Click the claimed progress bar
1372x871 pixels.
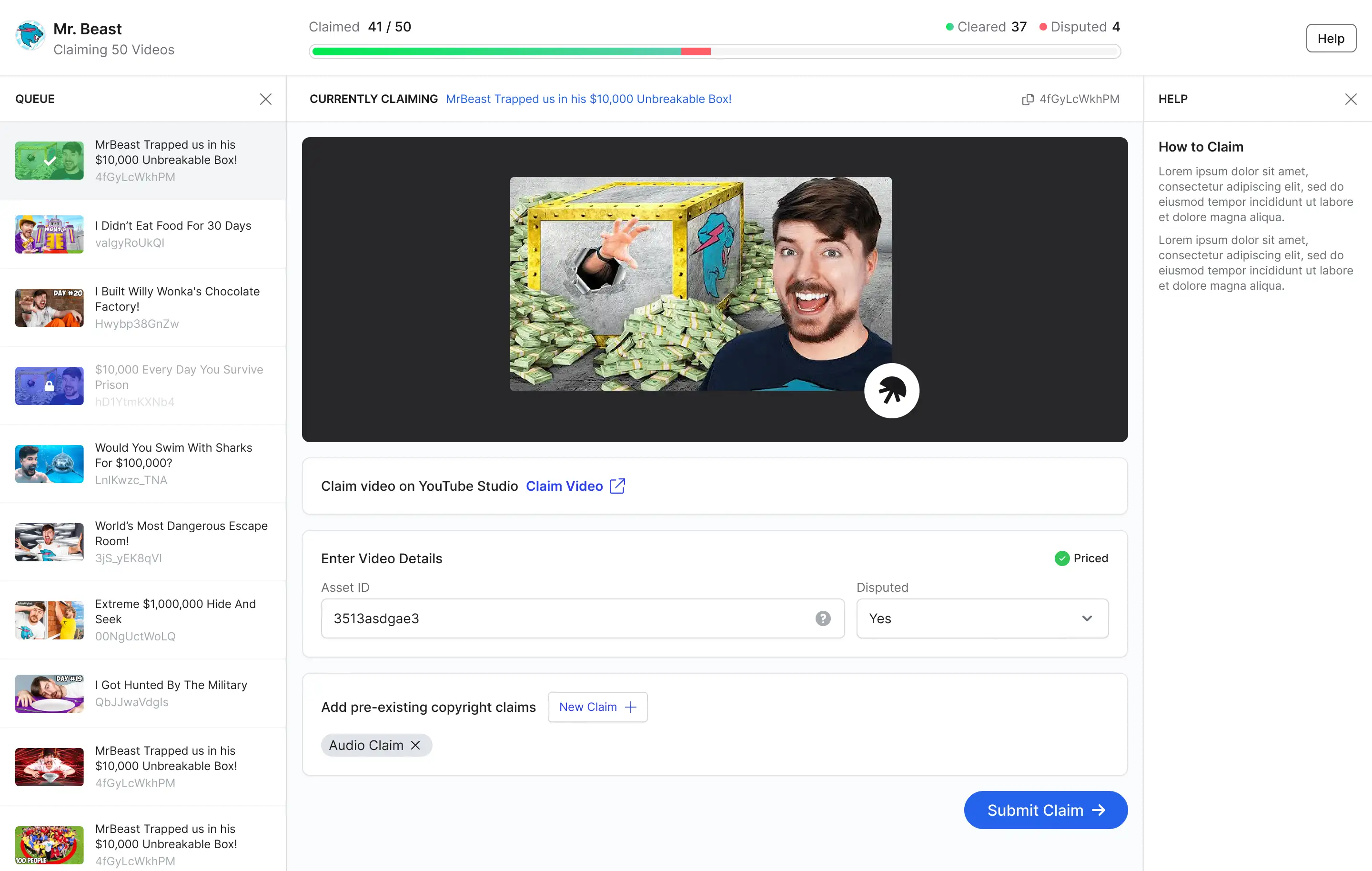[715, 52]
